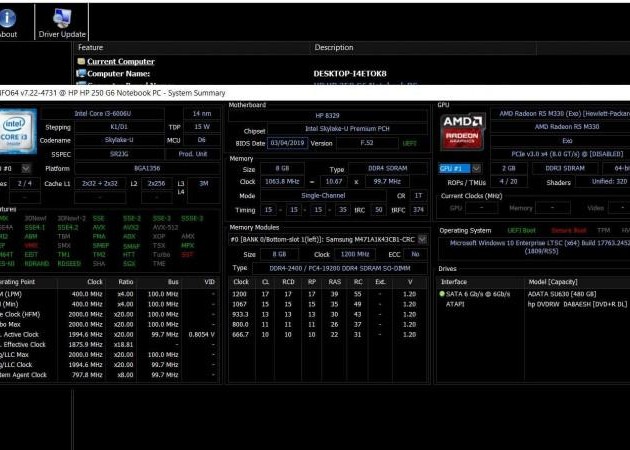This screenshot has height=450, width=630.
Task: Click the Description column header
Action: click(x=333, y=47)
